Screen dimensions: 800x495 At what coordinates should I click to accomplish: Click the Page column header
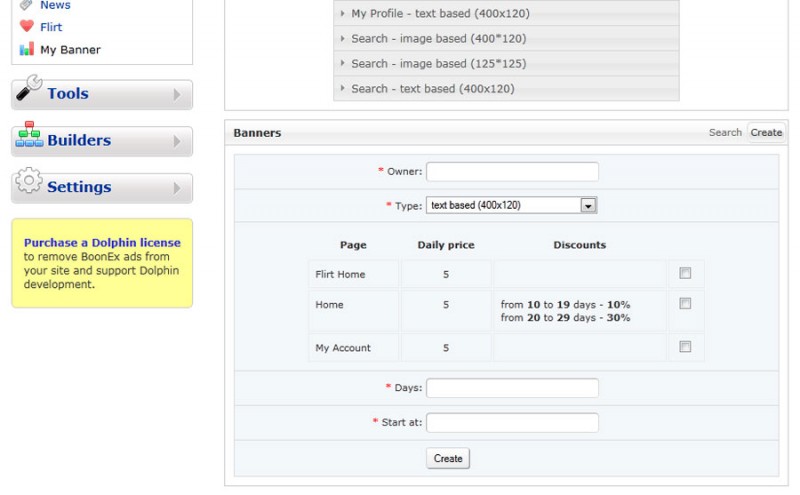(x=353, y=245)
